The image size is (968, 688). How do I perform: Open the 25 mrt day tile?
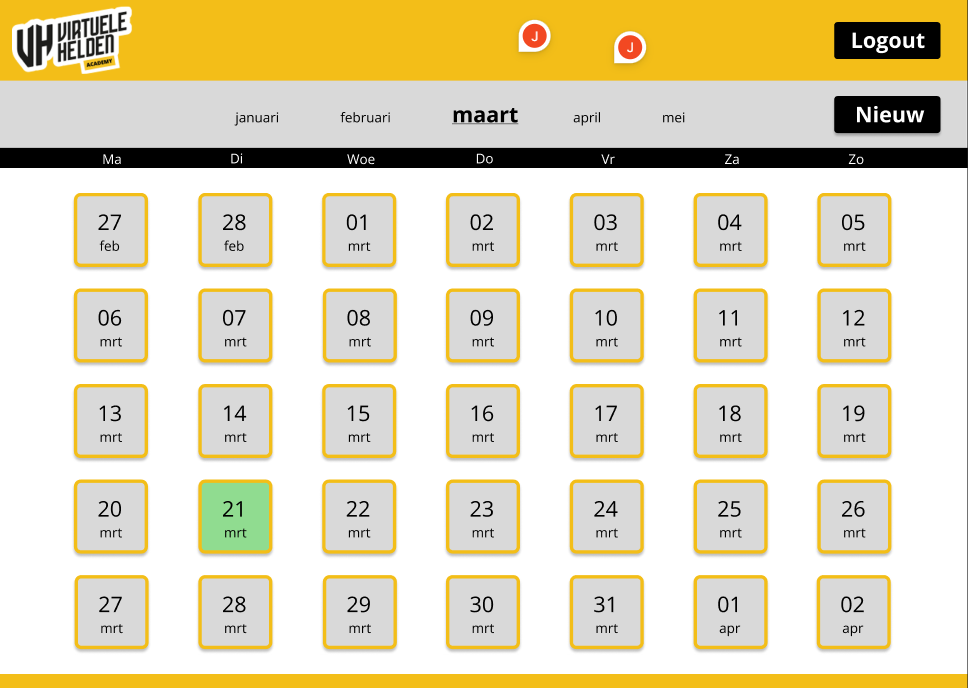click(731, 517)
